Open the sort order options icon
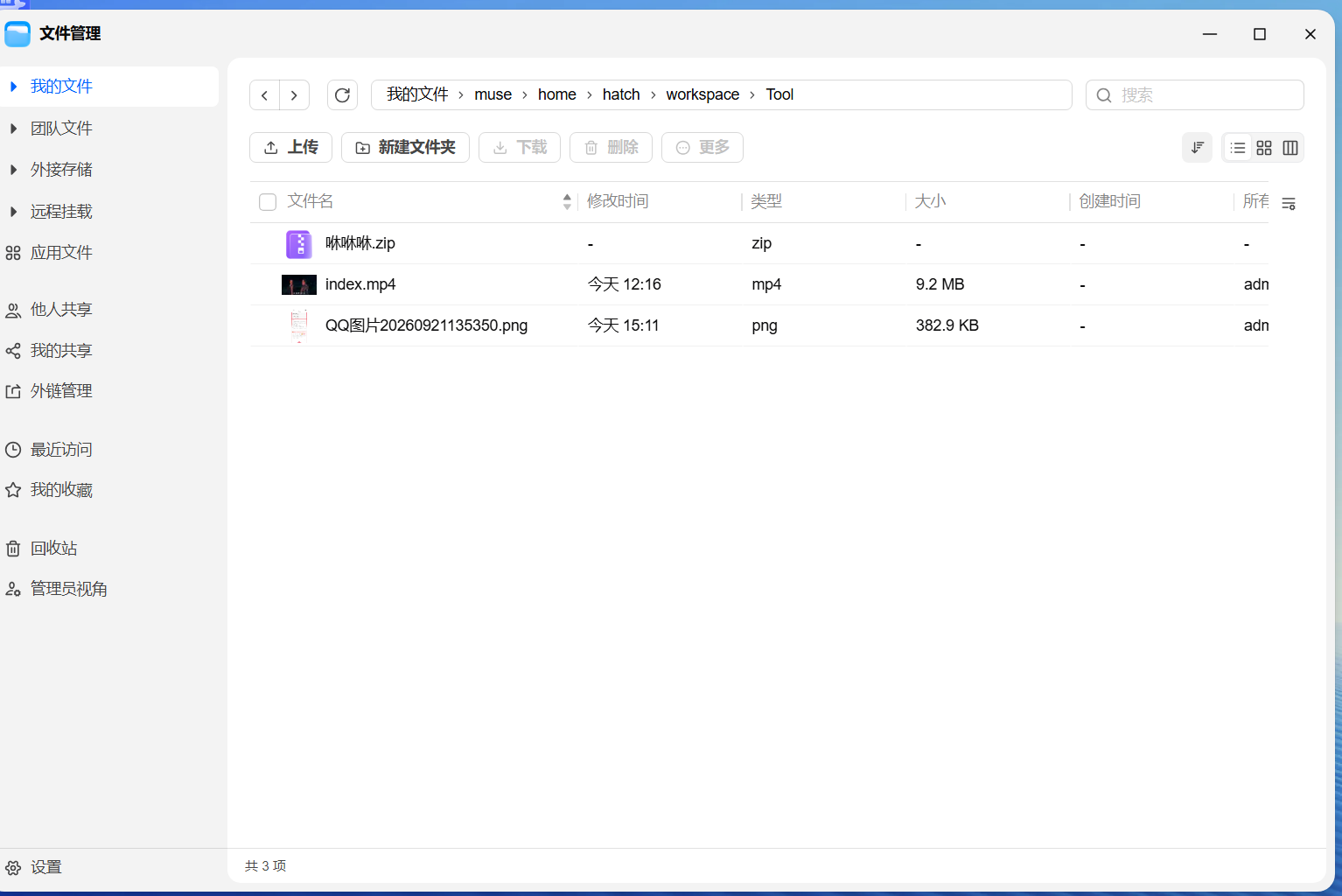The width and height of the screenshot is (1342, 896). (1197, 148)
